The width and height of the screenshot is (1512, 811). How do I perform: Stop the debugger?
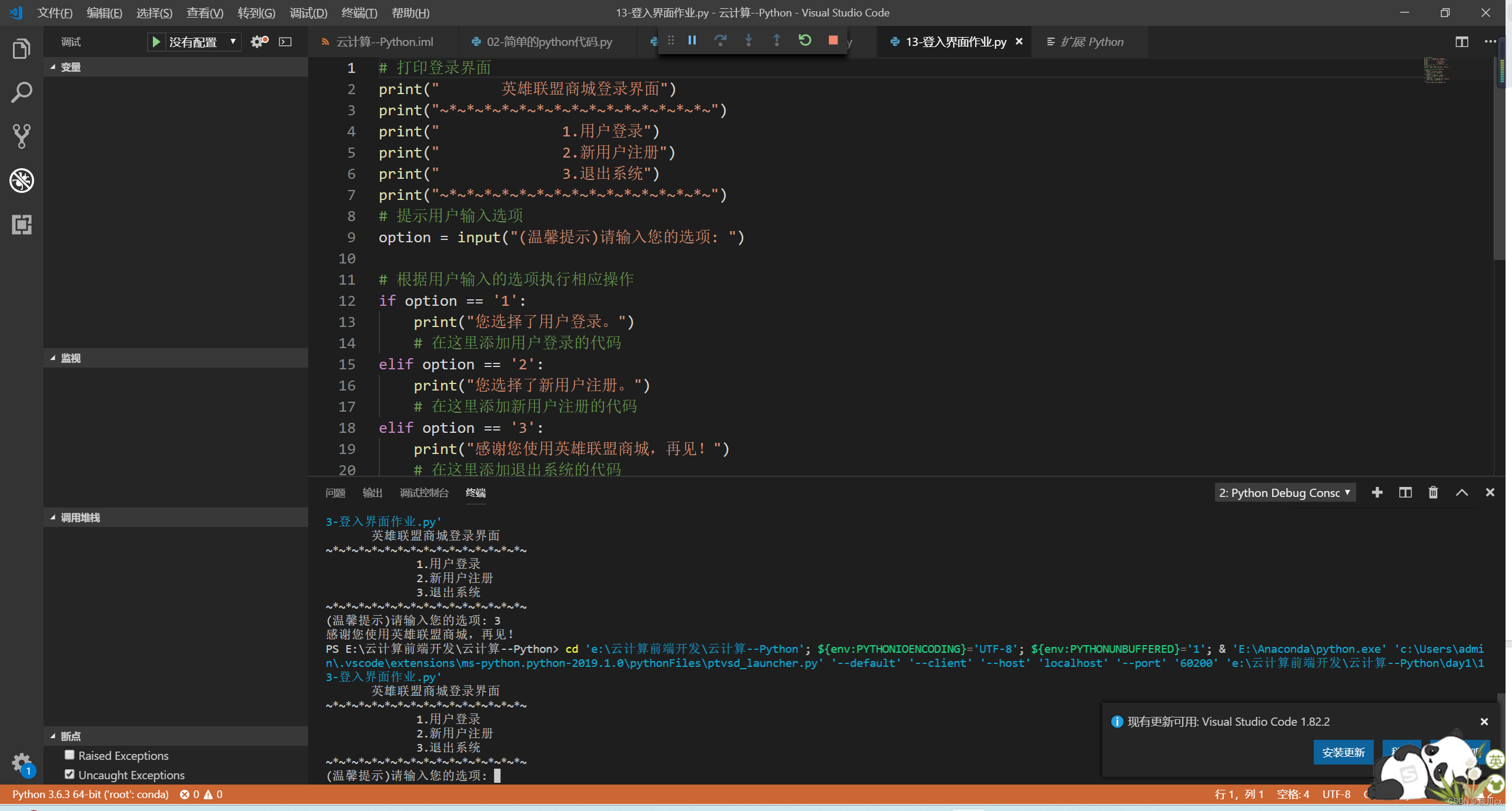coord(833,41)
